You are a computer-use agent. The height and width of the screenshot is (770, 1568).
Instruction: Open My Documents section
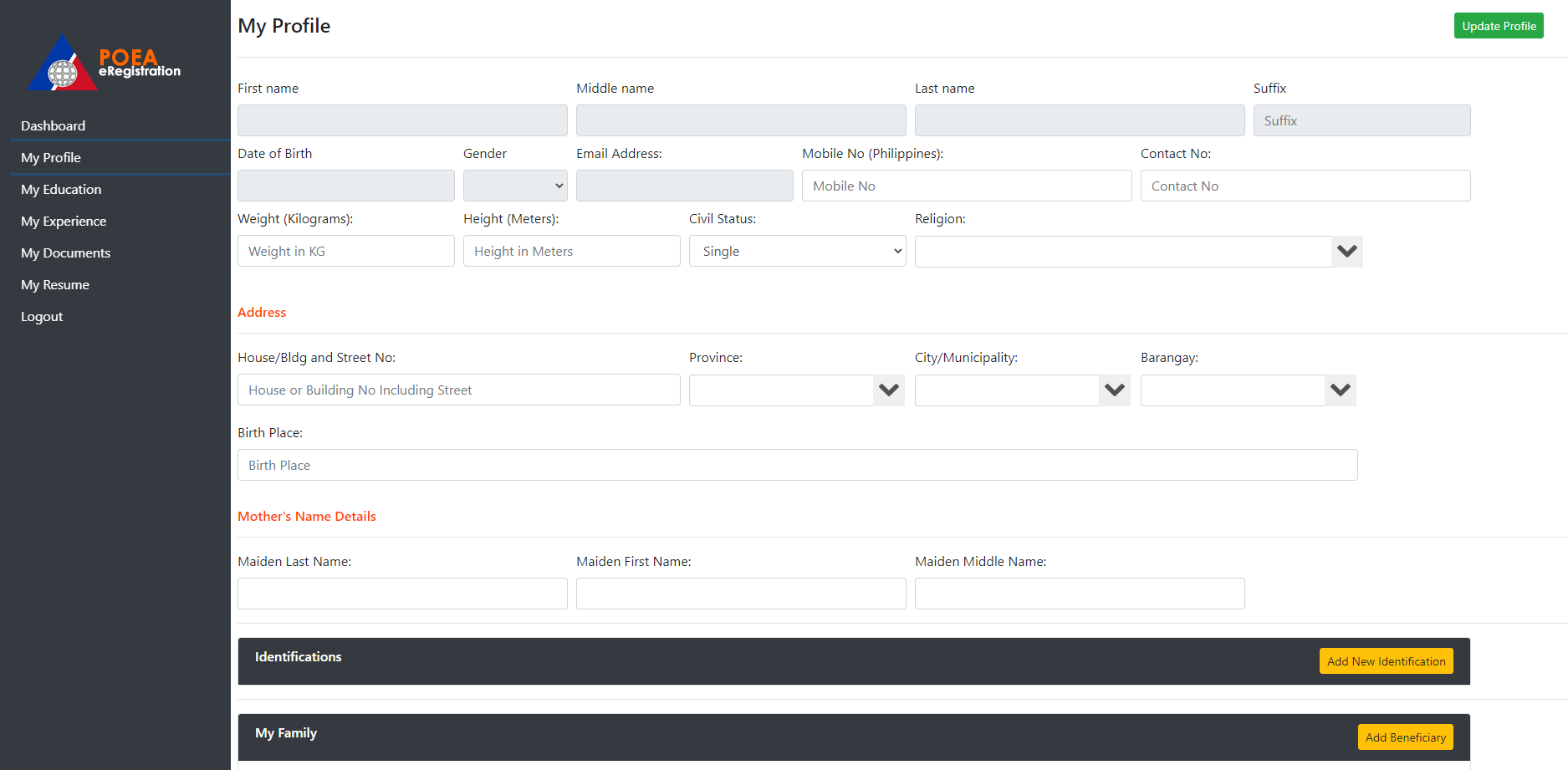(65, 253)
